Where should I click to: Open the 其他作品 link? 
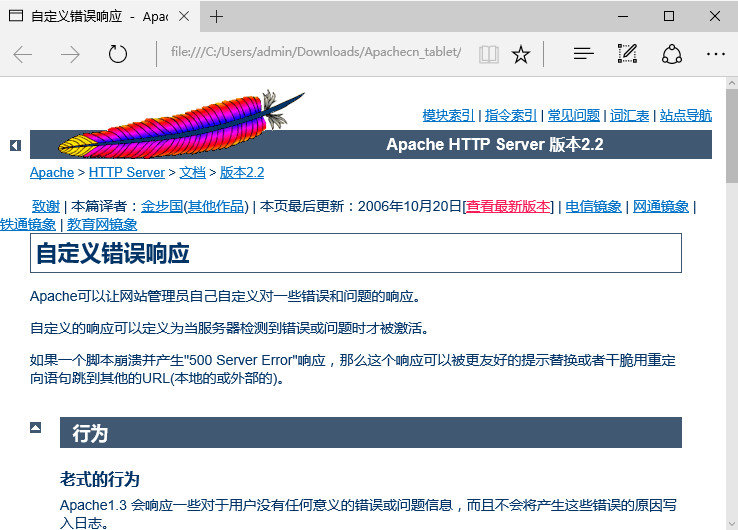pyautogui.click(x=216, y=206)
